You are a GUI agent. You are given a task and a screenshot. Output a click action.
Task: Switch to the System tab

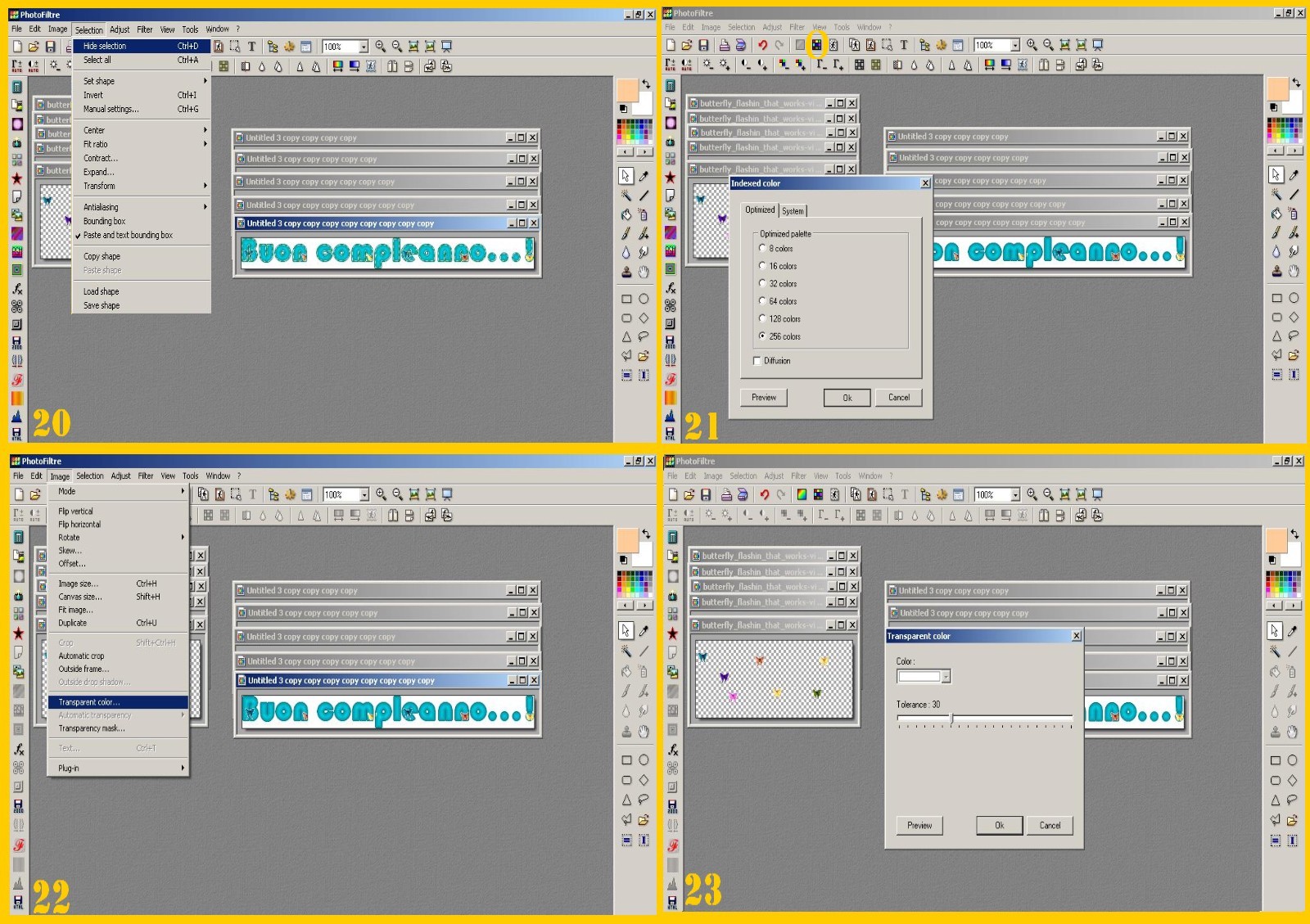click(x=793, y=211)
